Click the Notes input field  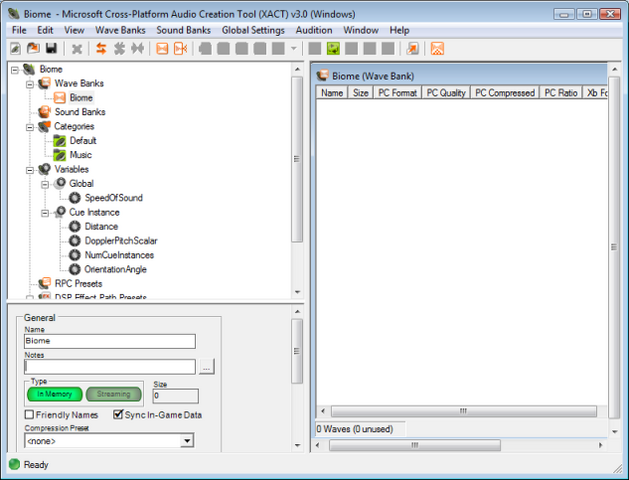click(110, 367)
